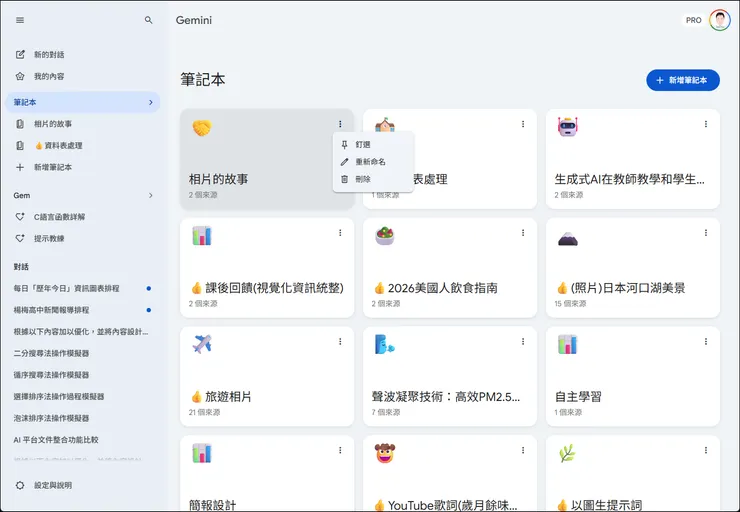Image resolution: width=740 pixels, height=512 pixels.
Task: Open the 生成式AI在教師教學 notebook card
Action: 633,159
